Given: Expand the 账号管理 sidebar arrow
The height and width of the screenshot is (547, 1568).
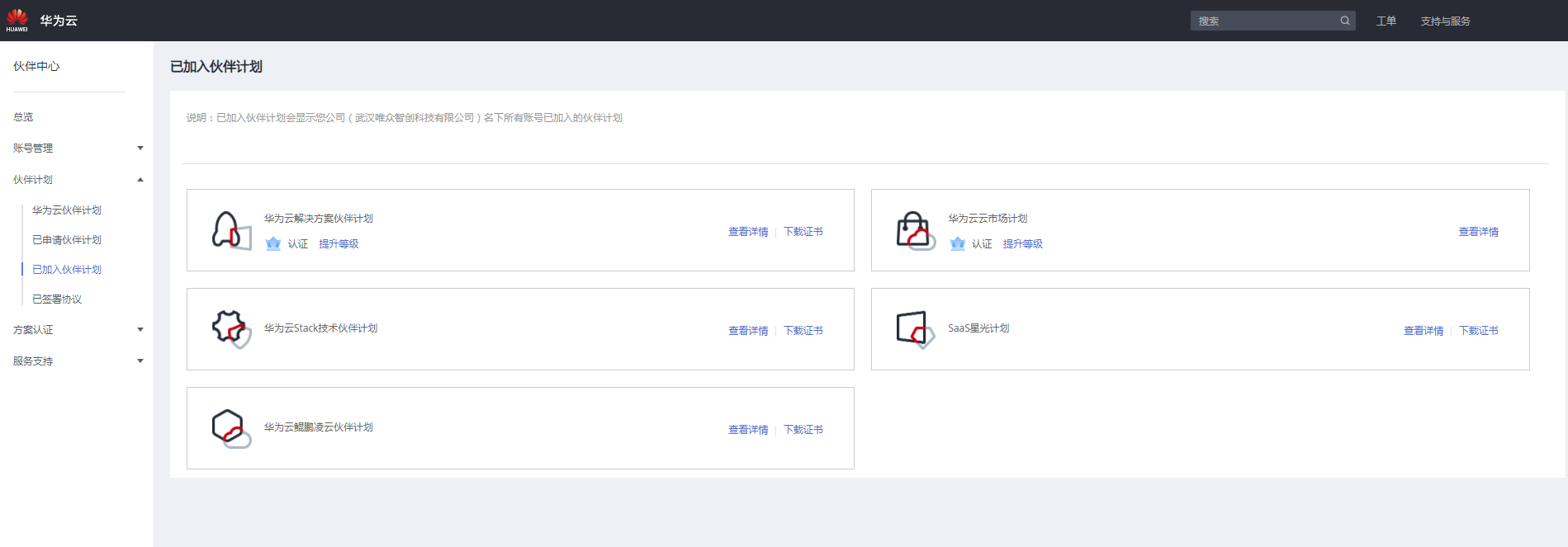Looking at the screenshot, I should pos(140,149).
